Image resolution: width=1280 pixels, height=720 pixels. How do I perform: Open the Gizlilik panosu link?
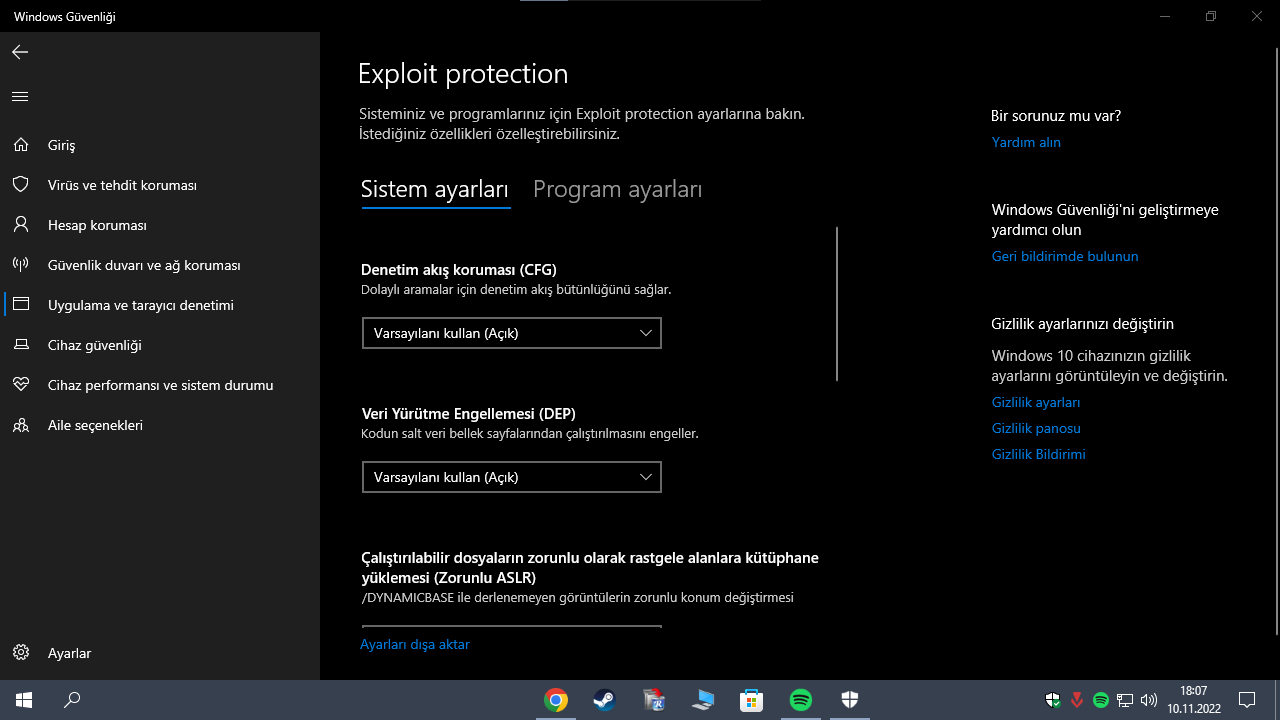(x=1036, y=428)
